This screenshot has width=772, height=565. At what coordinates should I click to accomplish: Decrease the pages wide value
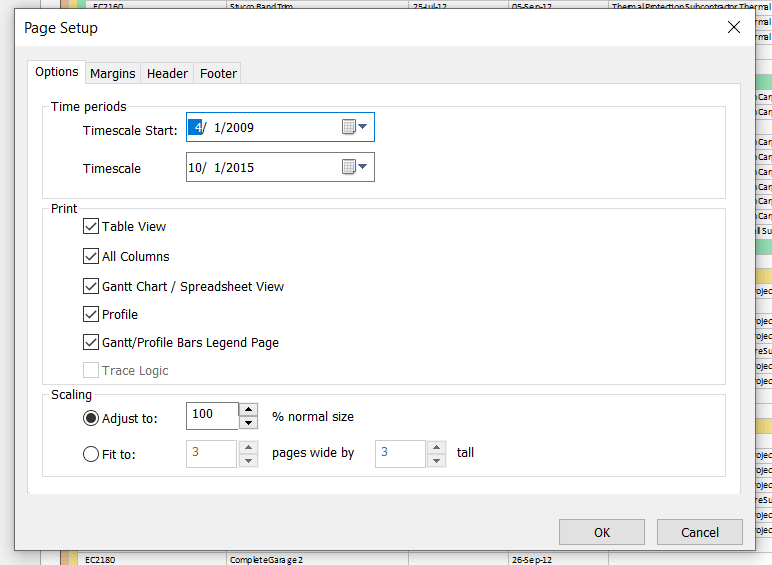249,461
